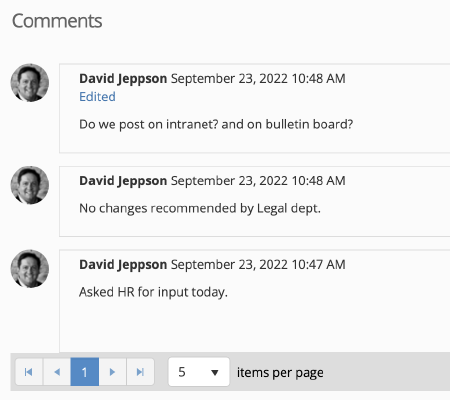Click the dropdown arrow beside 5
Image resolution: width=450 pixels, height=400 pixels.
(x=215, y=372)
